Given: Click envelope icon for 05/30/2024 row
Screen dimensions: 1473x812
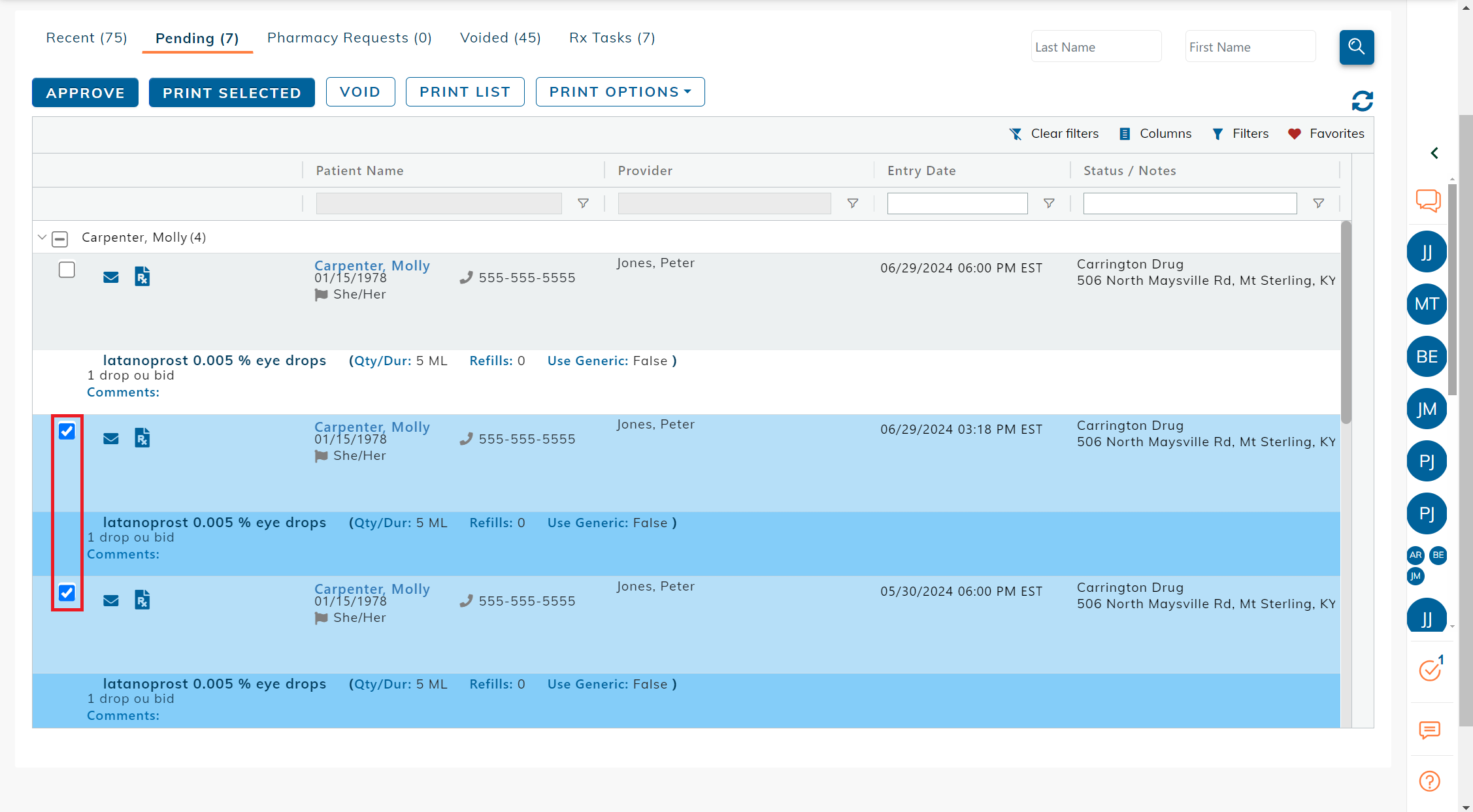Looking at the screenshot, I should 111,600.
